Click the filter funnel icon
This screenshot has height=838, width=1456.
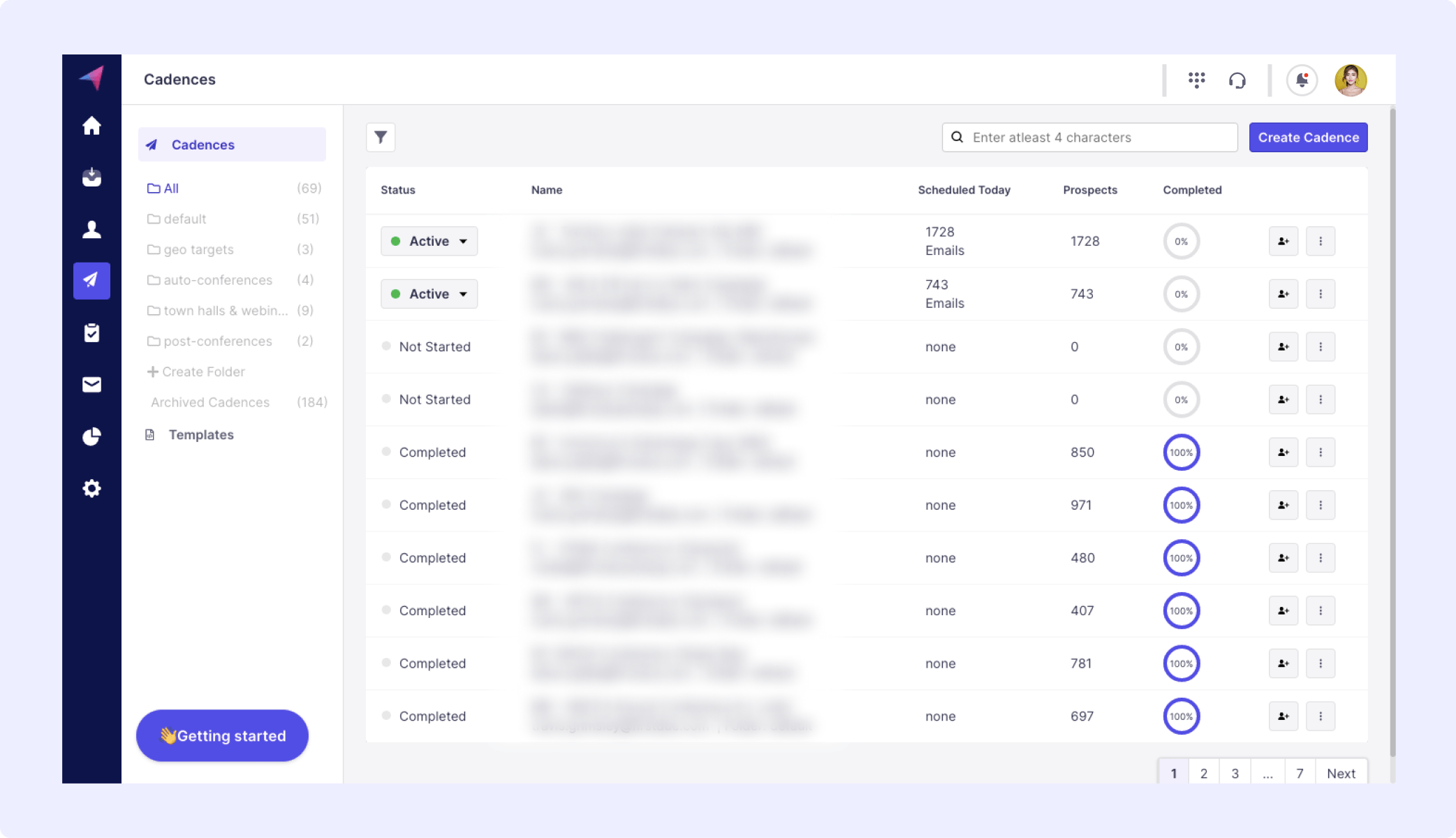pos(381,138)
